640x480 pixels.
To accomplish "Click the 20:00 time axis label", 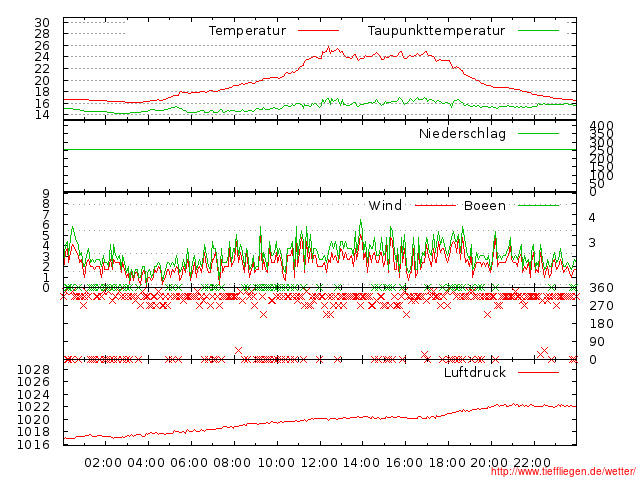I will pos(489,463).
